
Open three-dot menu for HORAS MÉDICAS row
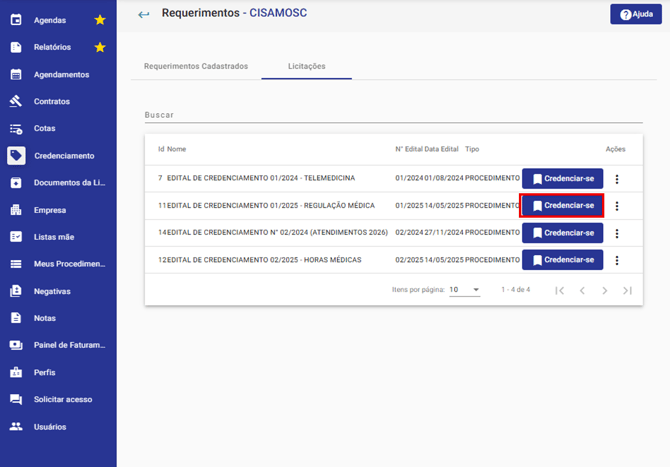coord(617,260)
